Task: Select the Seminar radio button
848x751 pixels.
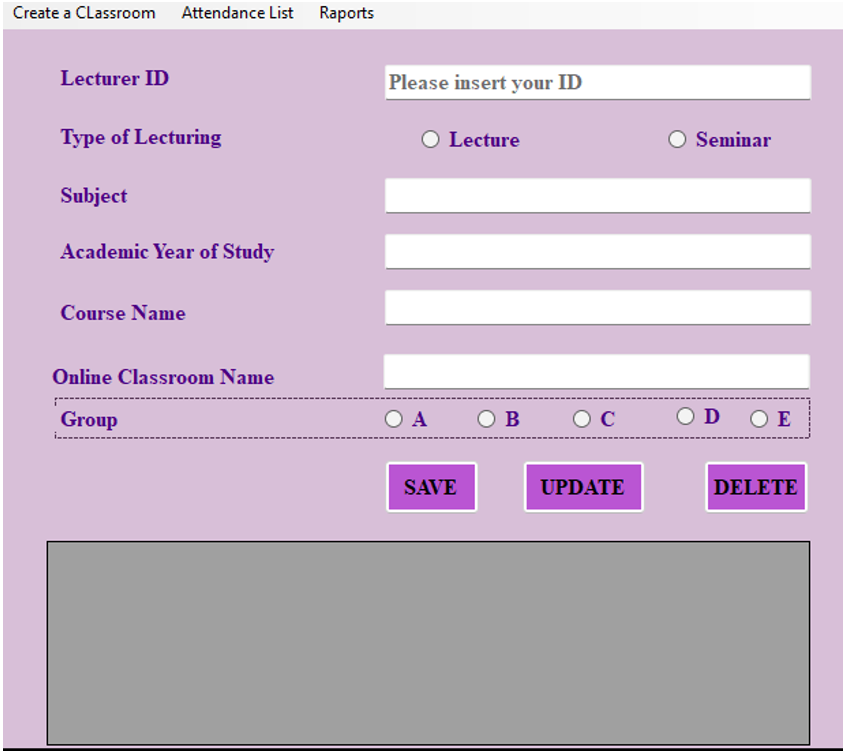Action: pyautogui.click(x=678, y=140)
